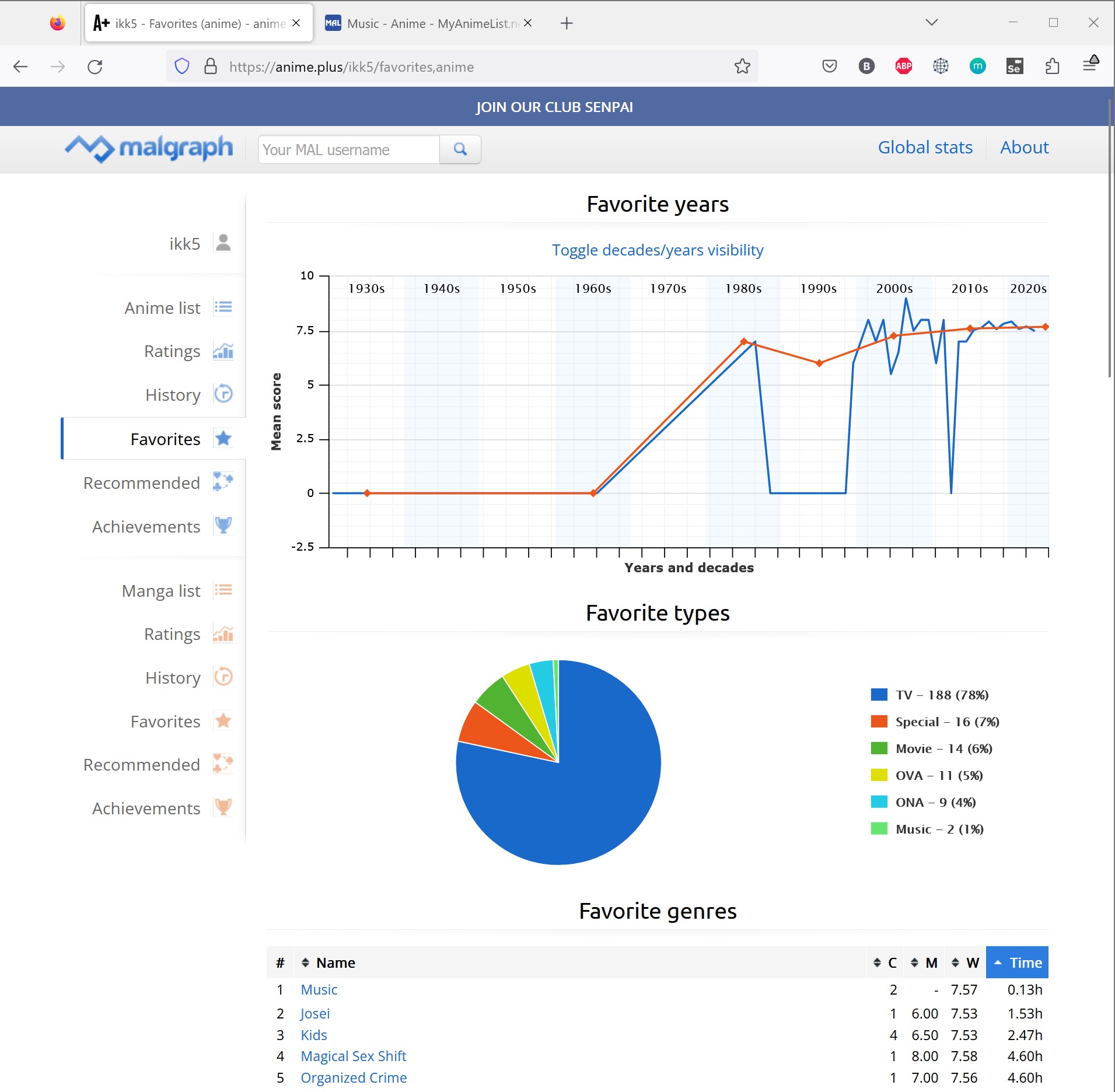Open anime History clock icon
Image resolution: width=1115 pixels, height=1092 pixels.
click(223, 394)
